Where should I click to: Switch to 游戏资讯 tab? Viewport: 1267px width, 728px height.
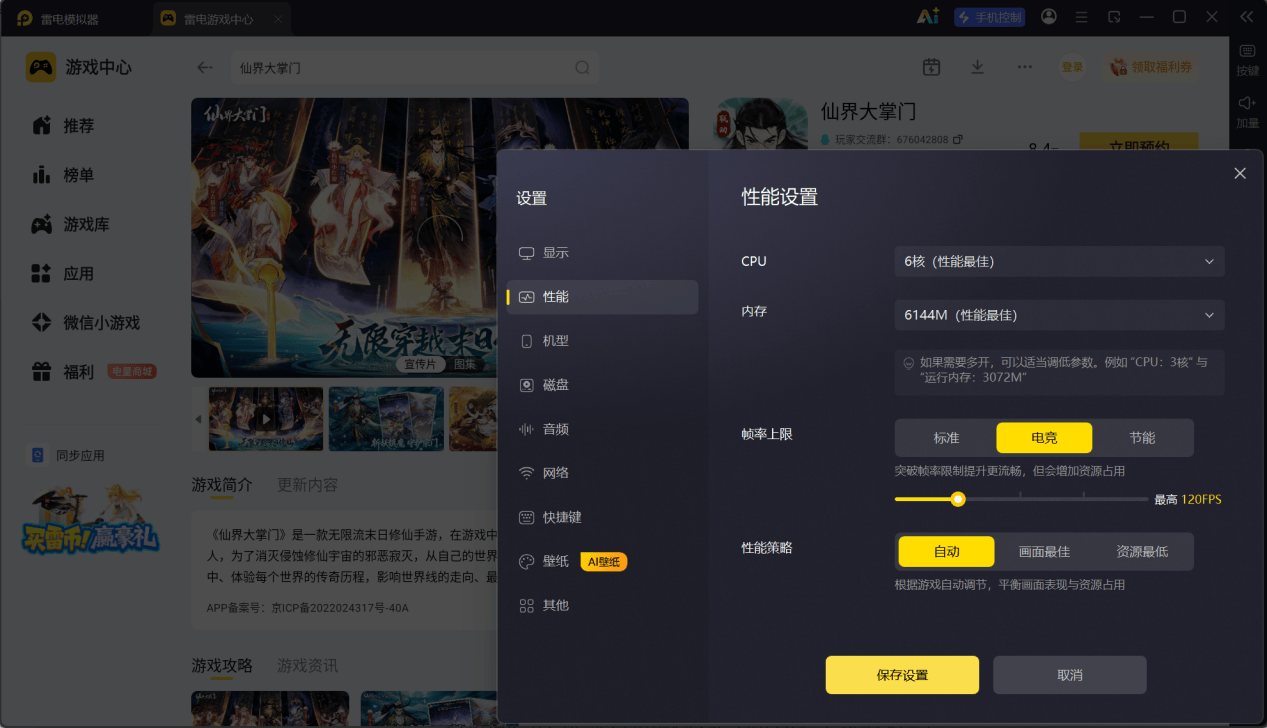pyautogui.click(x=307, y=665)
